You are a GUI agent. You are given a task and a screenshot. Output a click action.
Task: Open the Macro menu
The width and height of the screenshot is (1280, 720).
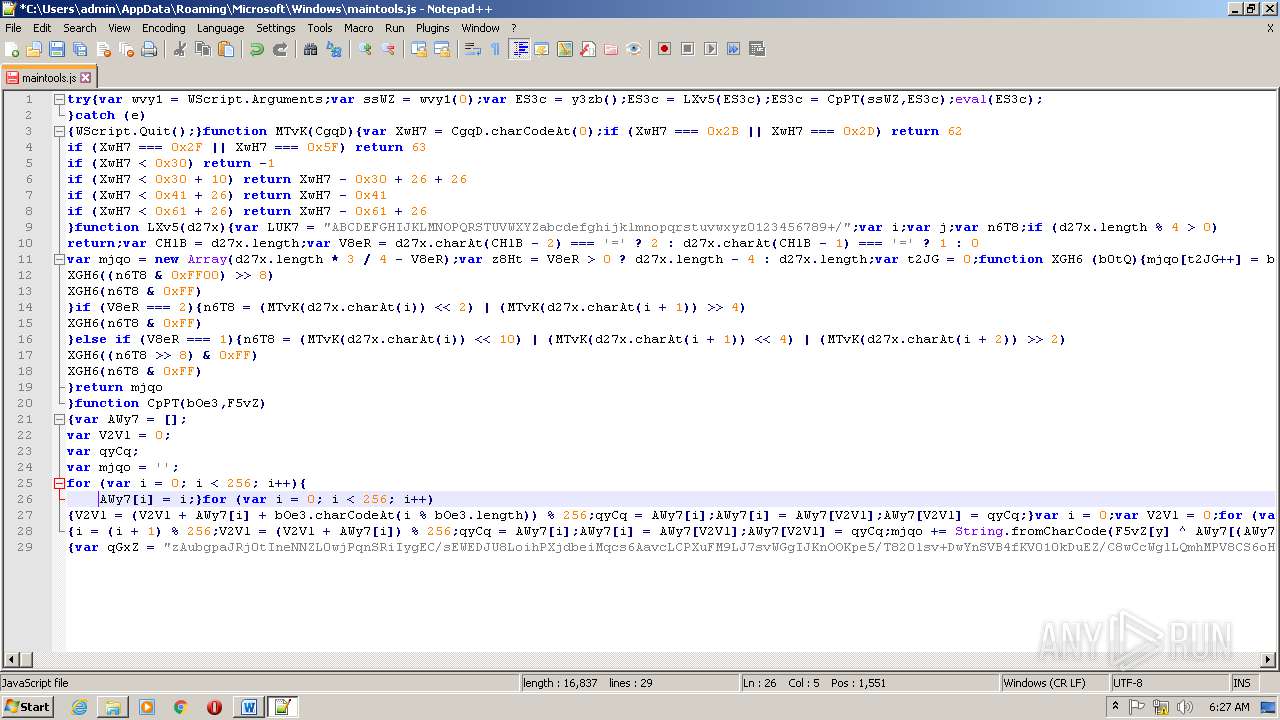tap(359, 28)
